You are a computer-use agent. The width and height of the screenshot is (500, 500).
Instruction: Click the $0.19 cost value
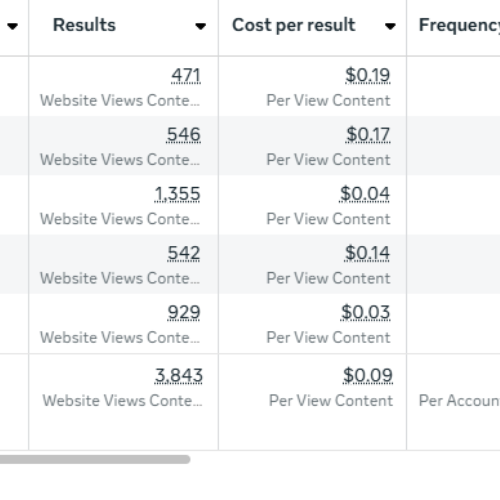(x=368, y=75)
